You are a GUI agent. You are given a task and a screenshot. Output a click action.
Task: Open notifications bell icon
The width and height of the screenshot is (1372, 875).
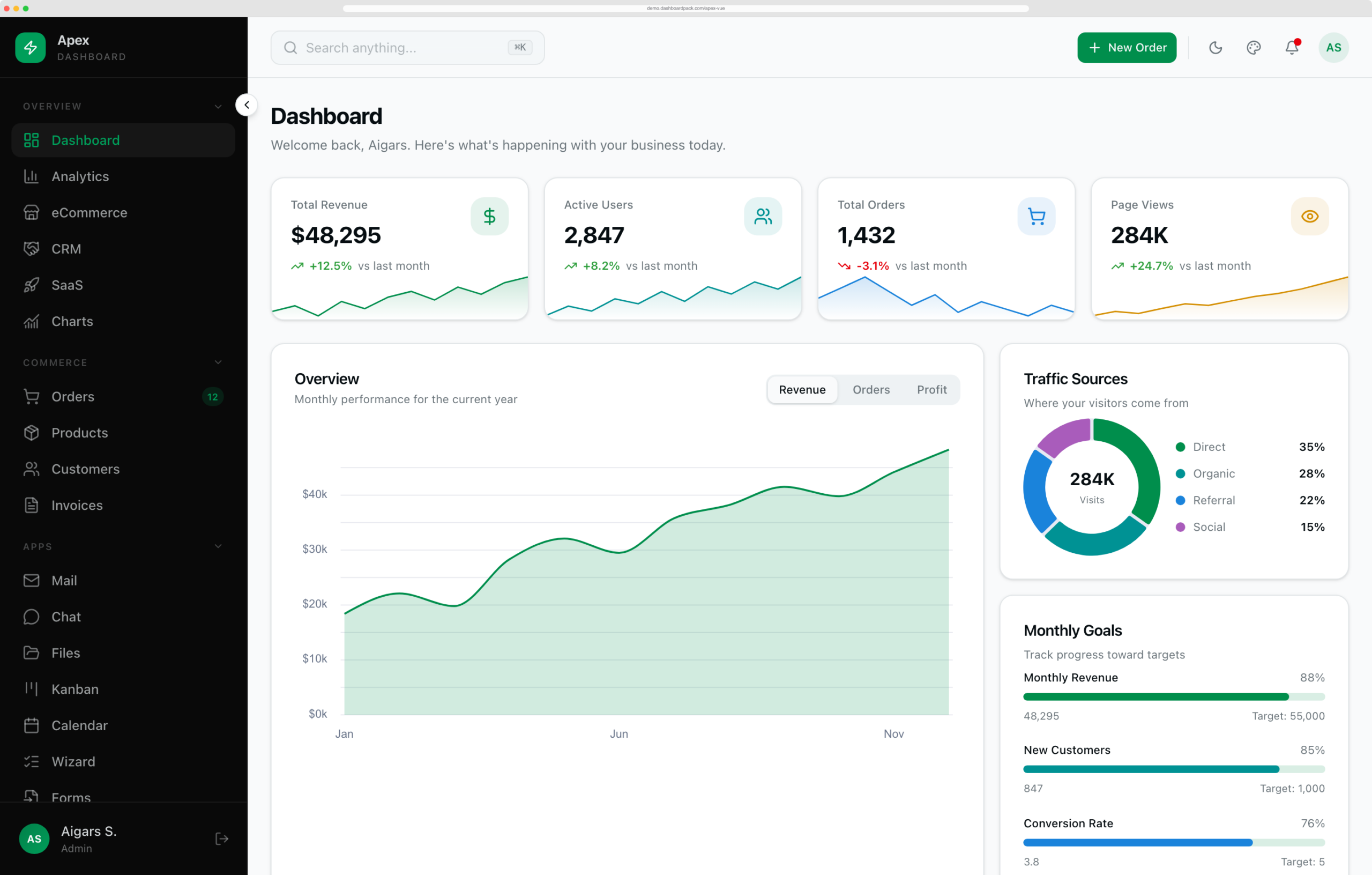(1292, 47)
